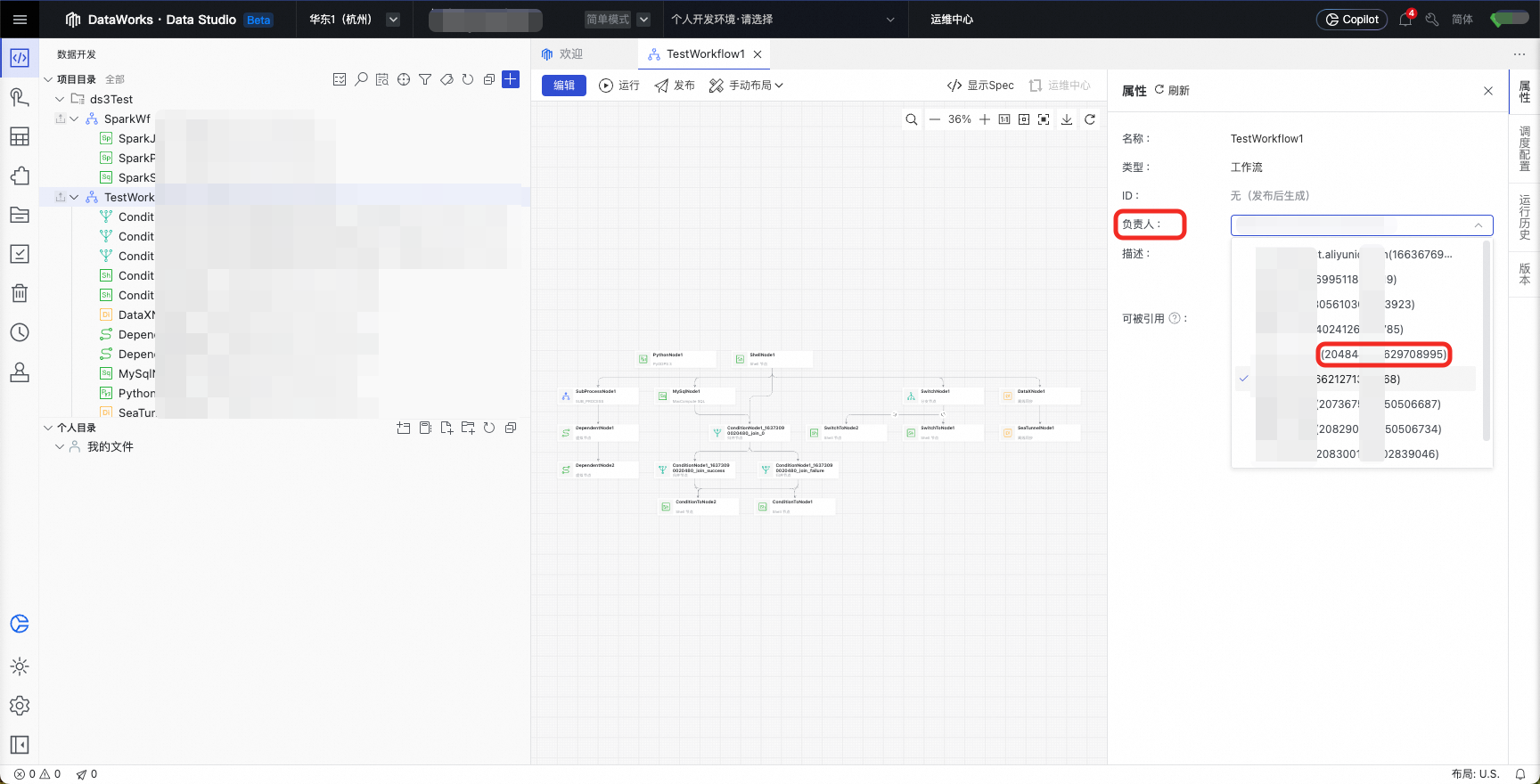Click the Copilot button
The height and width of the screenshot is (784, 1540).
pyautogui.click(x=1352, y=19)
